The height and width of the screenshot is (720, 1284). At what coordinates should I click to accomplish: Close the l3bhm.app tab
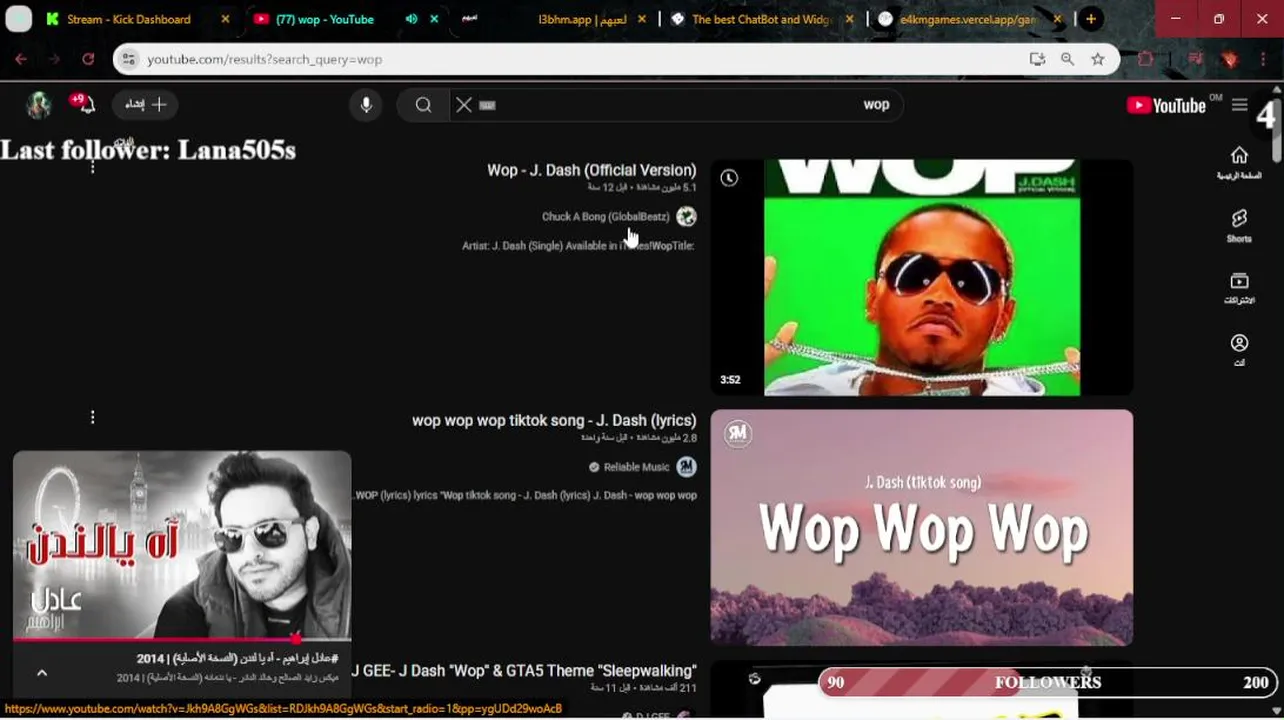pos(642,19)
